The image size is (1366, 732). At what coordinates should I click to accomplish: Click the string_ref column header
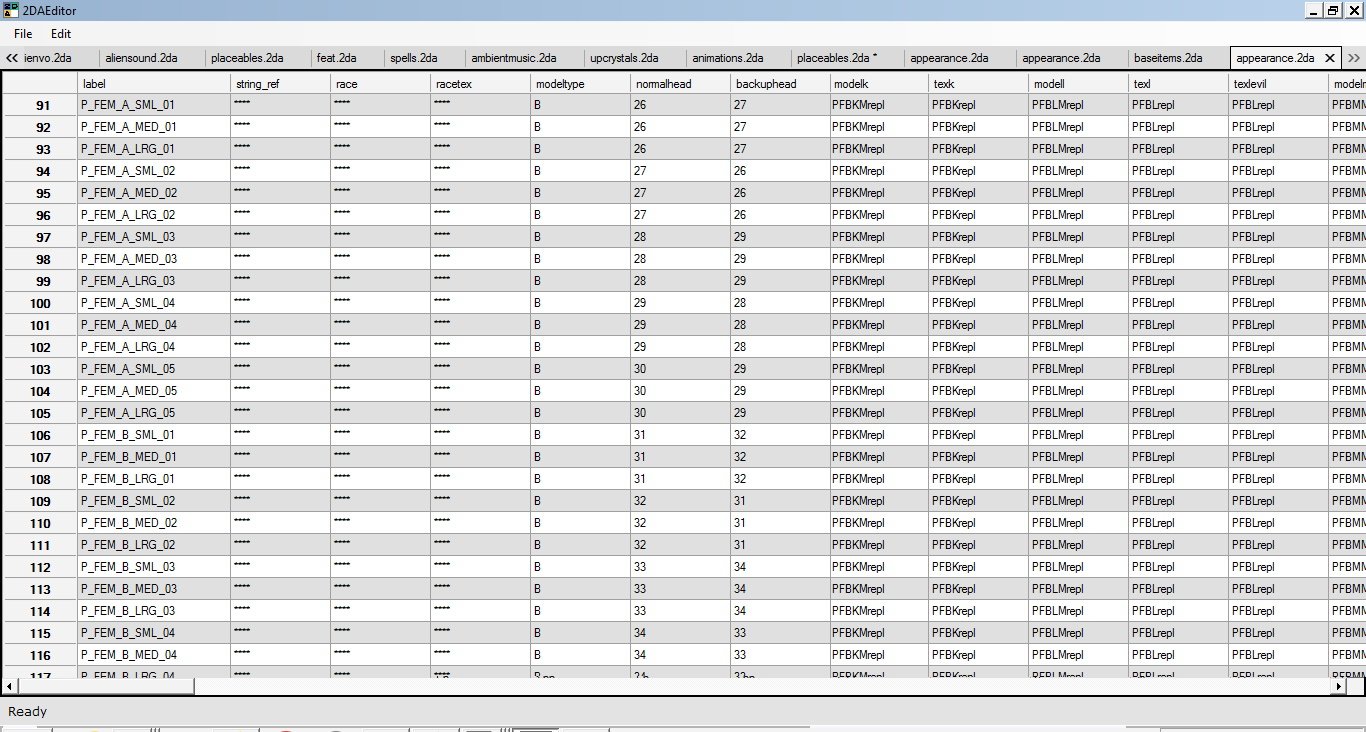click(x=281, y=84)
